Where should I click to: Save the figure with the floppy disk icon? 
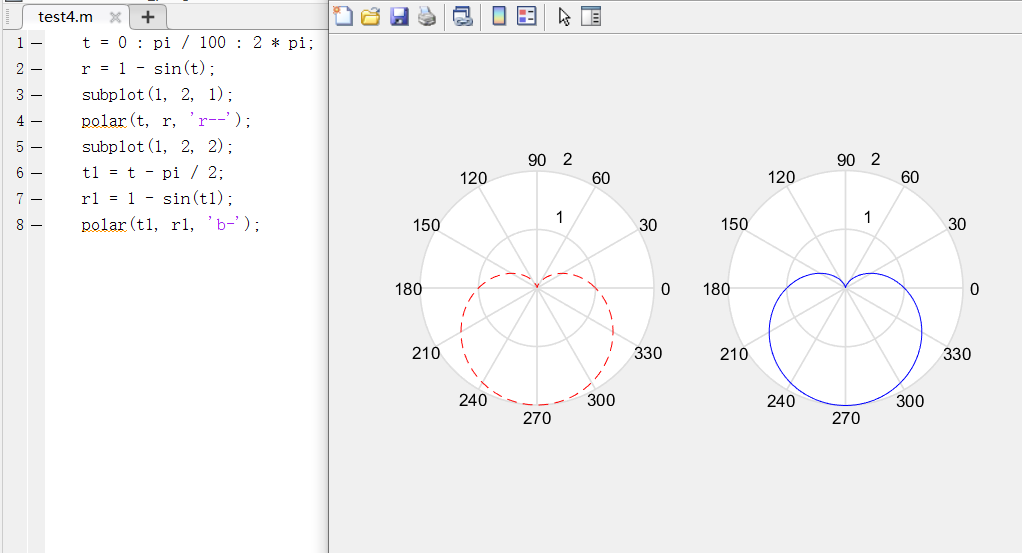point(399,16)
